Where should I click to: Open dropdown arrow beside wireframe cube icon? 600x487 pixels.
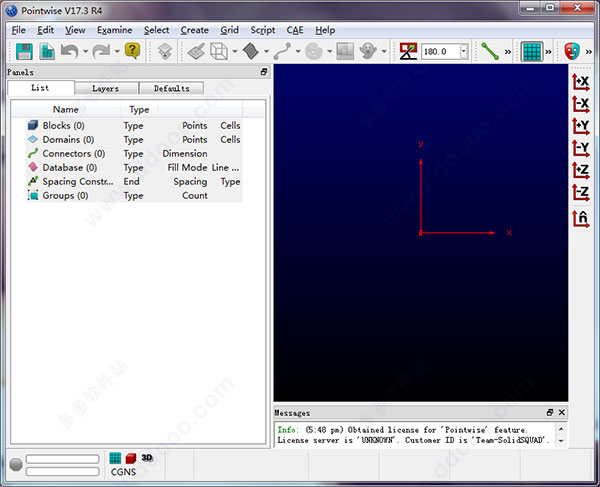coord(235,51)
